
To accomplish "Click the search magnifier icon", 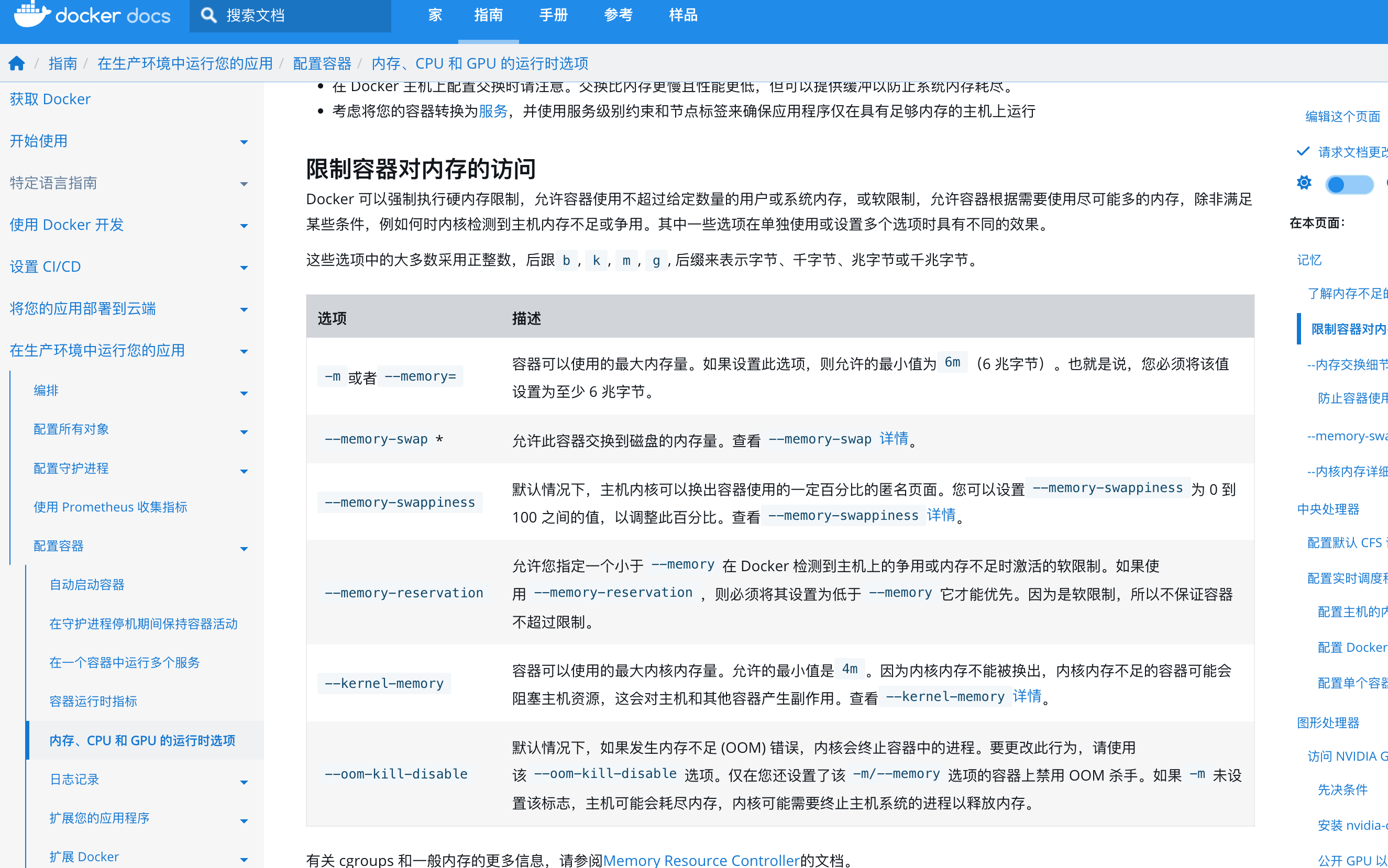I will 208,16.
